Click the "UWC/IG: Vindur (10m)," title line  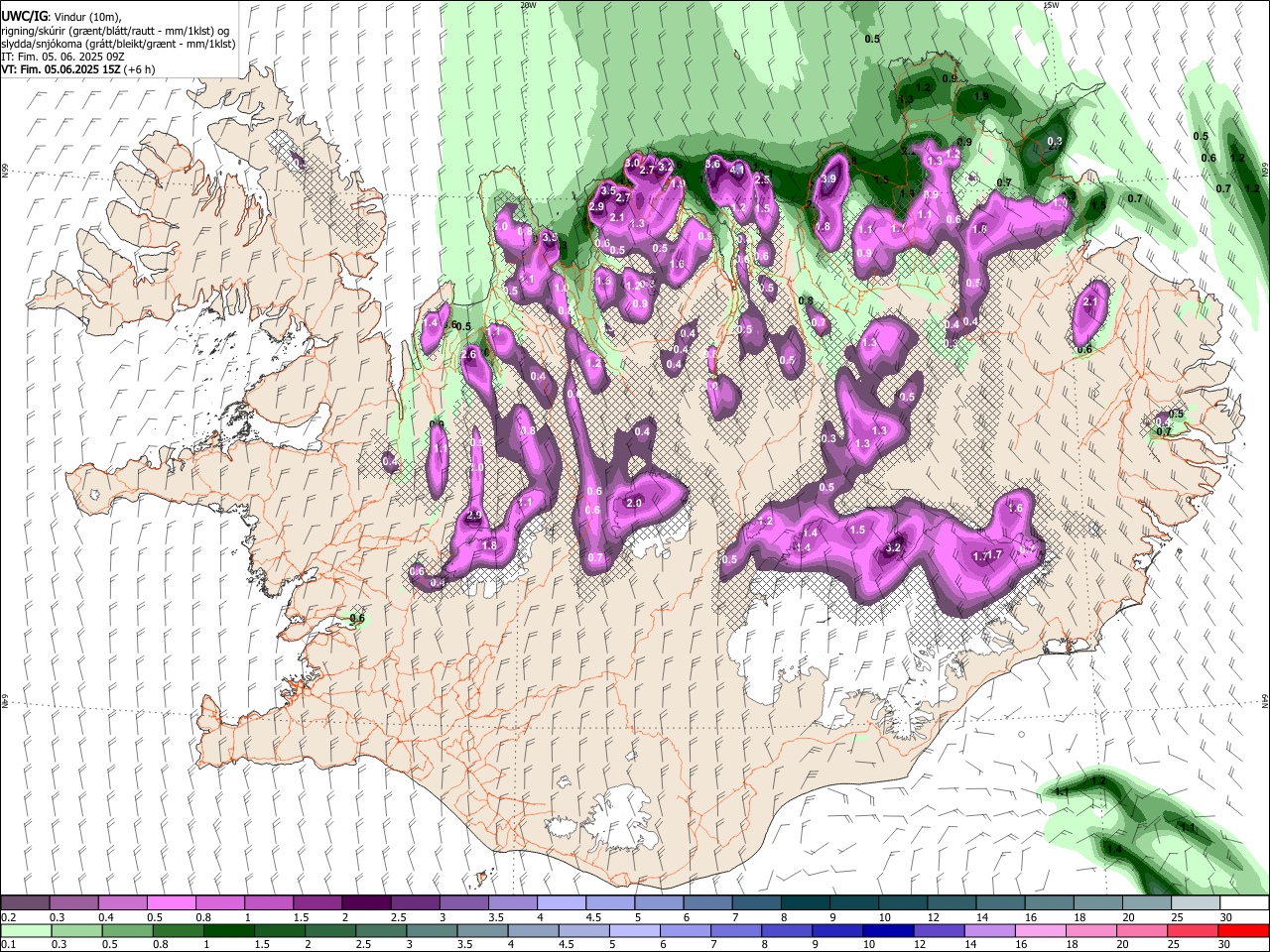click(x=60, y=17)
